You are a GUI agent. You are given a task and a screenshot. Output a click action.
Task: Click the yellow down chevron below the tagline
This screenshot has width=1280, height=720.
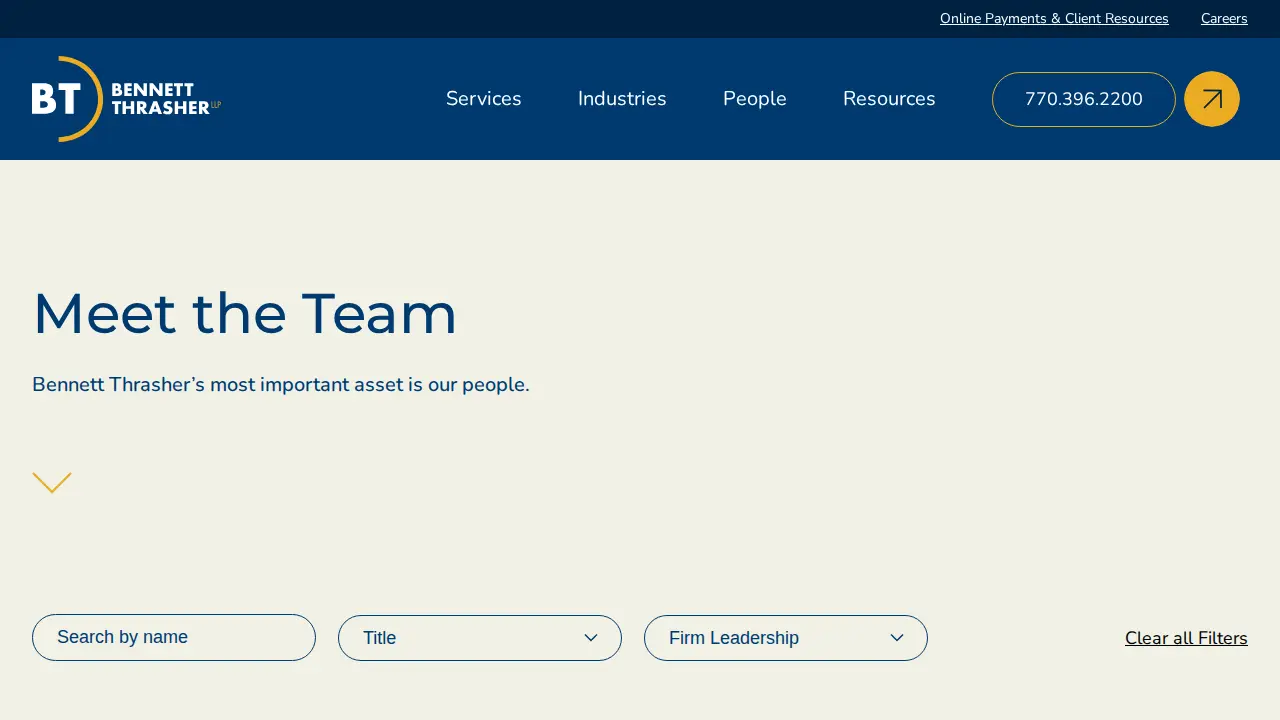(x=52, y=483)
